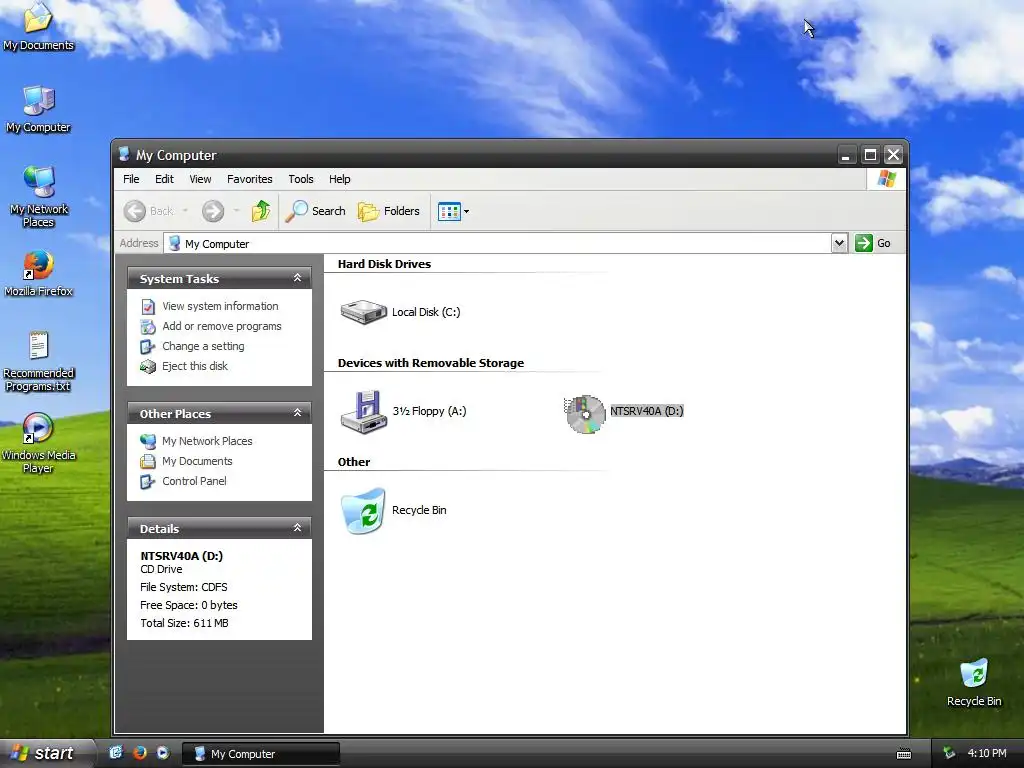Viewport: 1024px width, 768px height.
Task: Click Add or remove programs link
Action: point(221,326)
